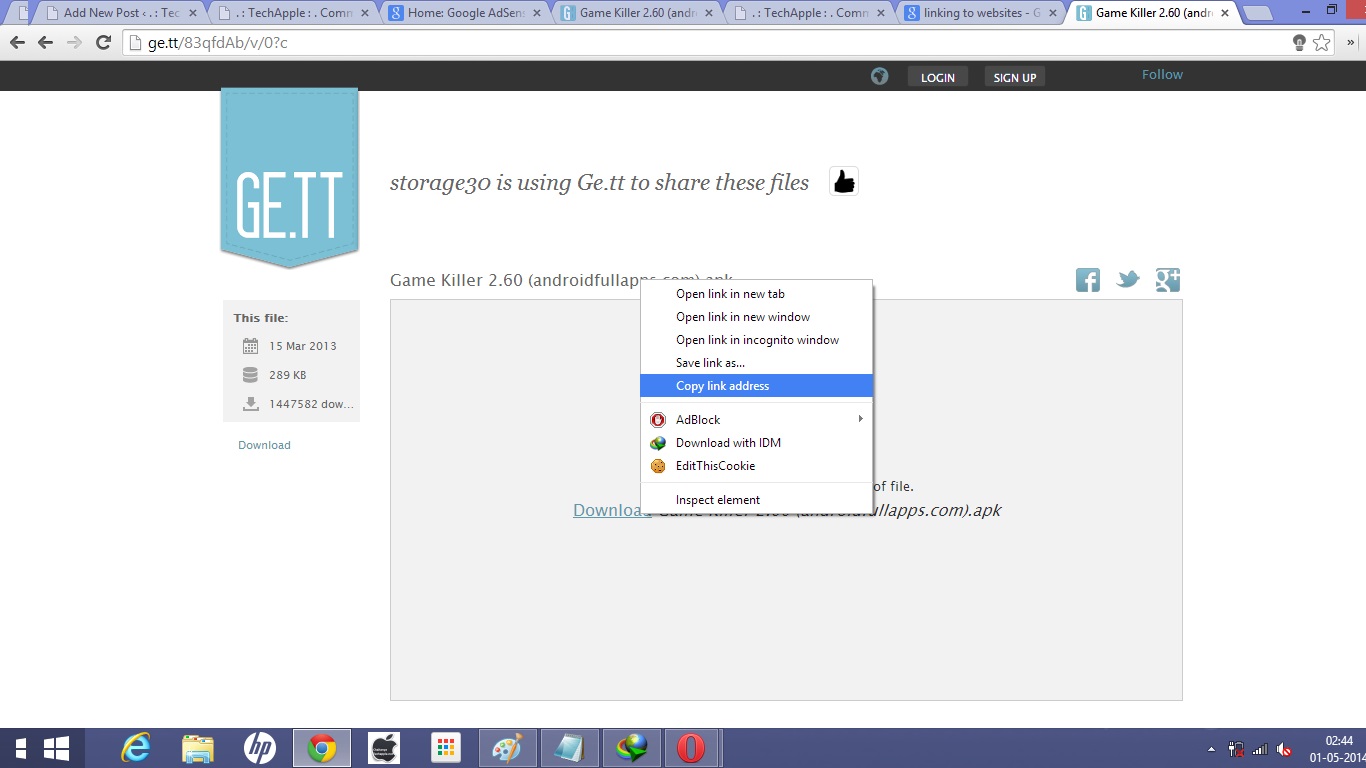Click the Apple logo taskbar icon
Screen dimensions: 1366x768
pyautogui.click(x=384, y=748)
